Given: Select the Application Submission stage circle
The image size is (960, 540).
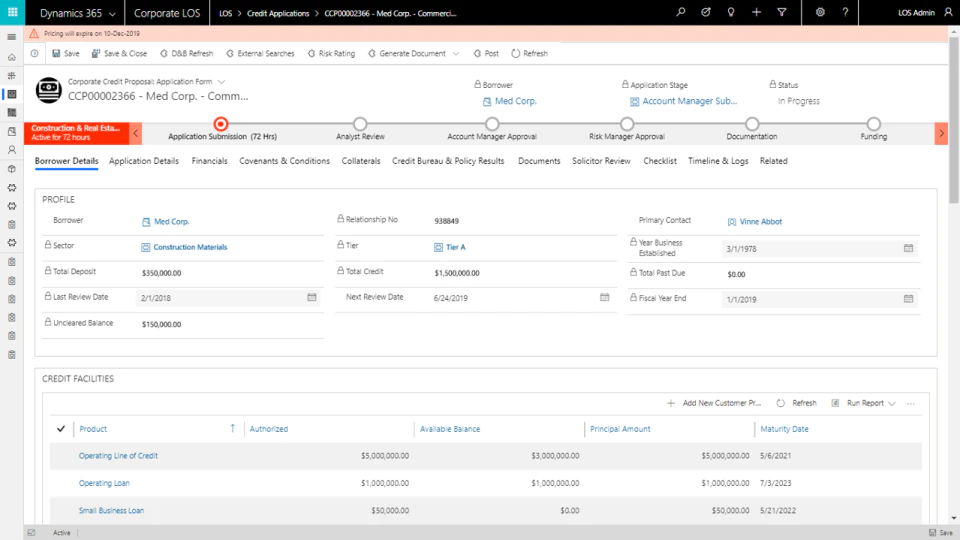Looking at the screenshot, I should pyautogui.click(x=221, y=124).
